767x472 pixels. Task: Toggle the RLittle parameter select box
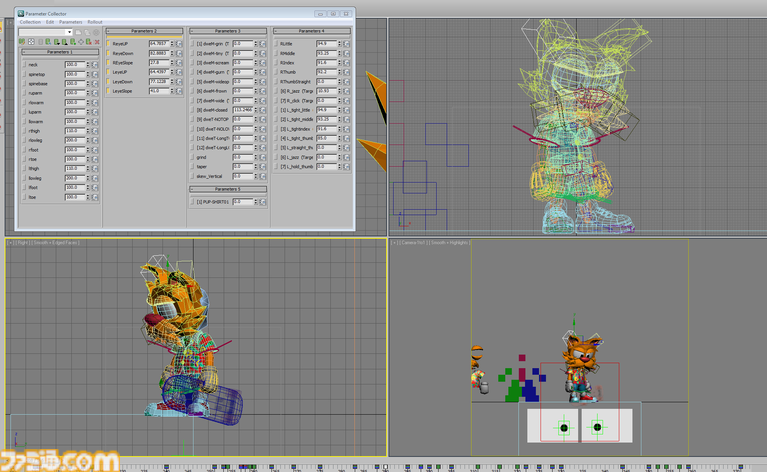276,44
